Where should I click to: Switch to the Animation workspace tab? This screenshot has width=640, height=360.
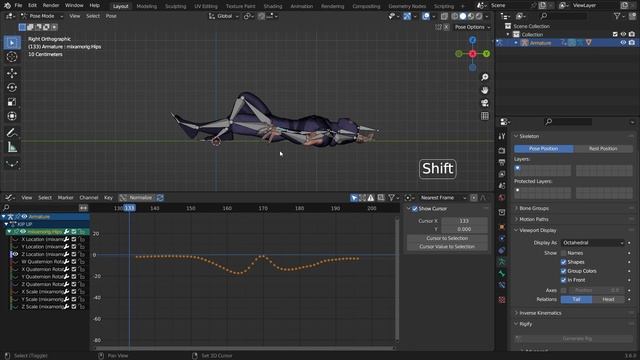pyautogui.click(x=302, y=6)
